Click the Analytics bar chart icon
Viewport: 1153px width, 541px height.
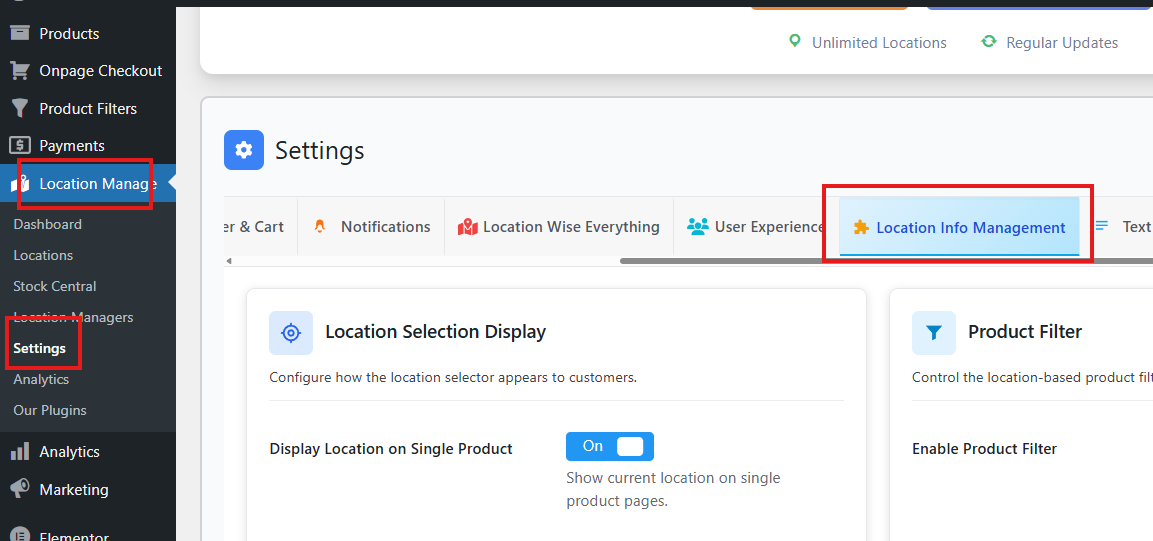[x=19, y=452]
